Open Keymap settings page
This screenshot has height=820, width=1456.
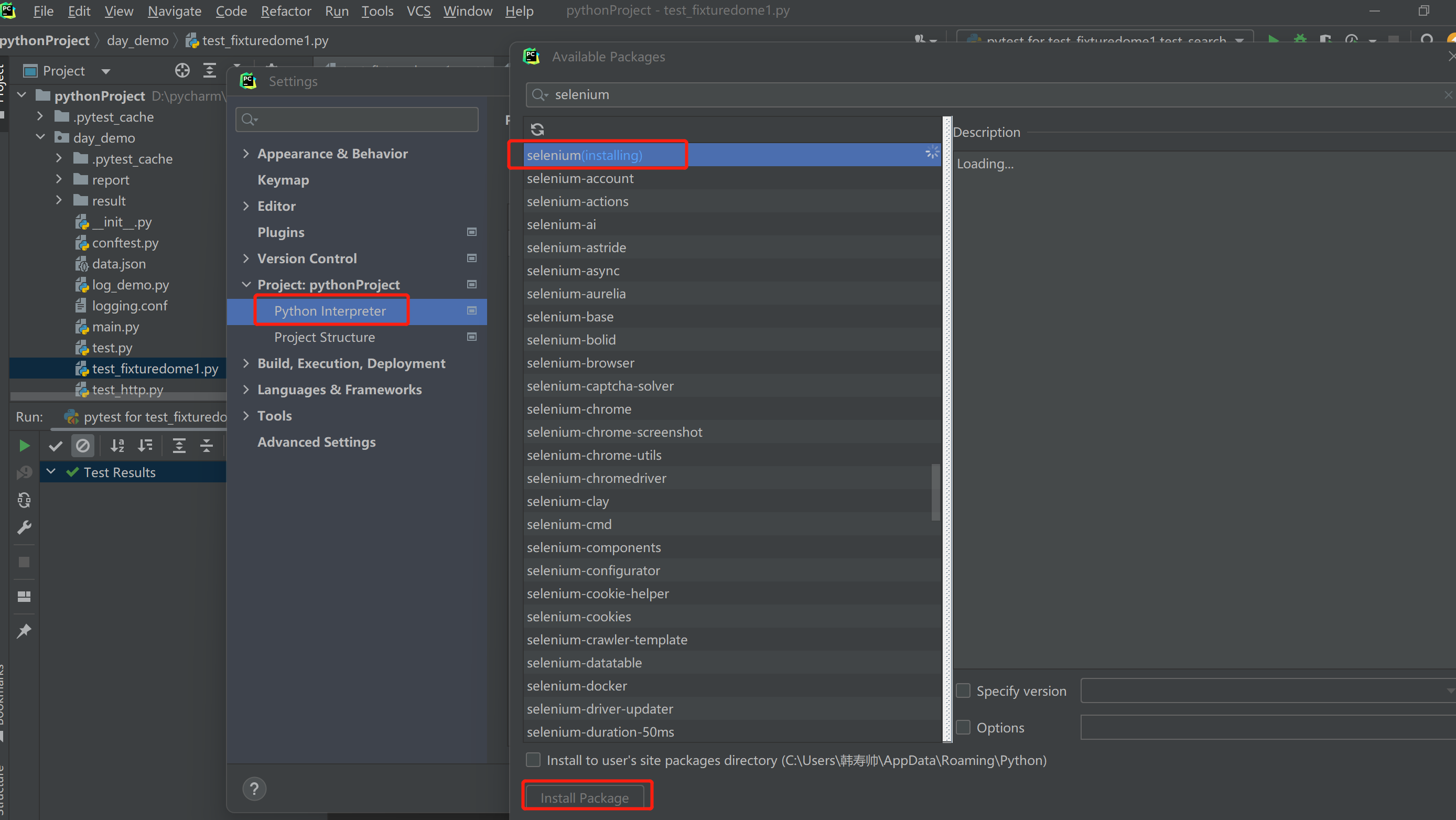(283, 180)
